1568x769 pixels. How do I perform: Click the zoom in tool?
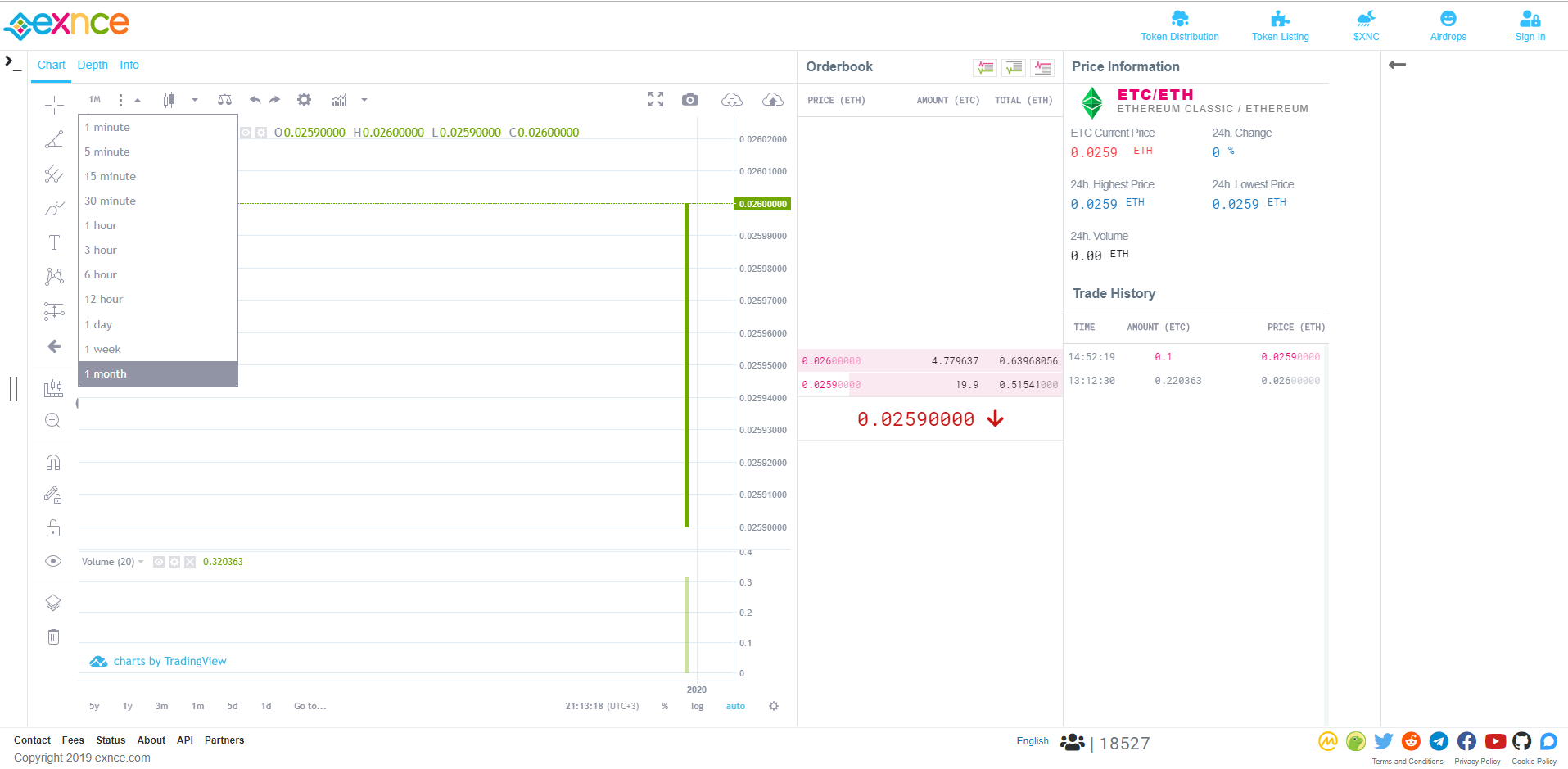[53, 421]
